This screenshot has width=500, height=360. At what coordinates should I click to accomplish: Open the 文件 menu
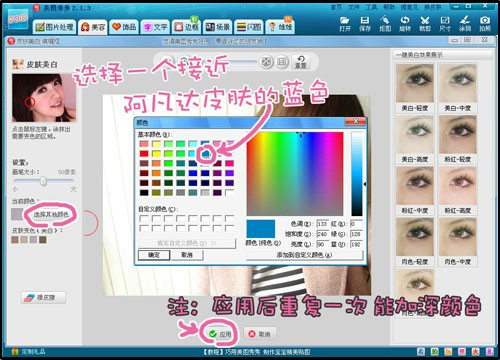click(x=354, y=7)
